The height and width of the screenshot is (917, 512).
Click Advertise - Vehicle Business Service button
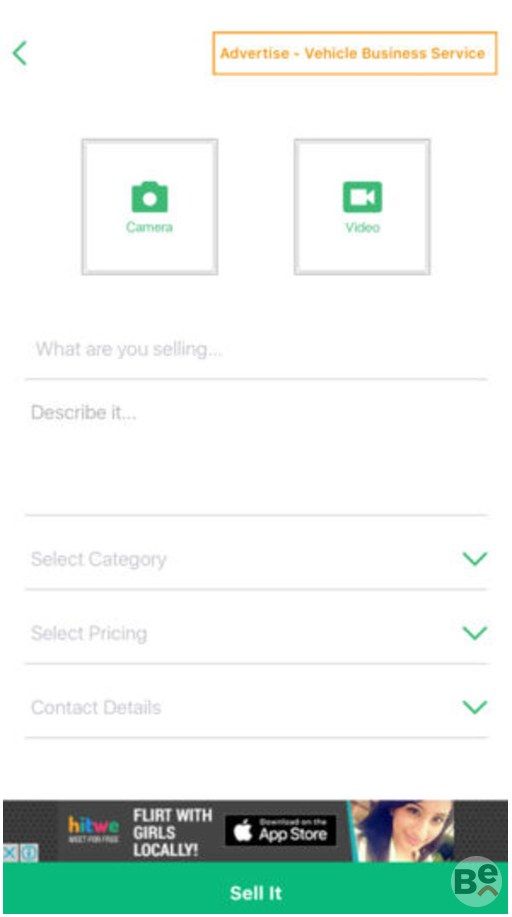click(x=355, y=53)
